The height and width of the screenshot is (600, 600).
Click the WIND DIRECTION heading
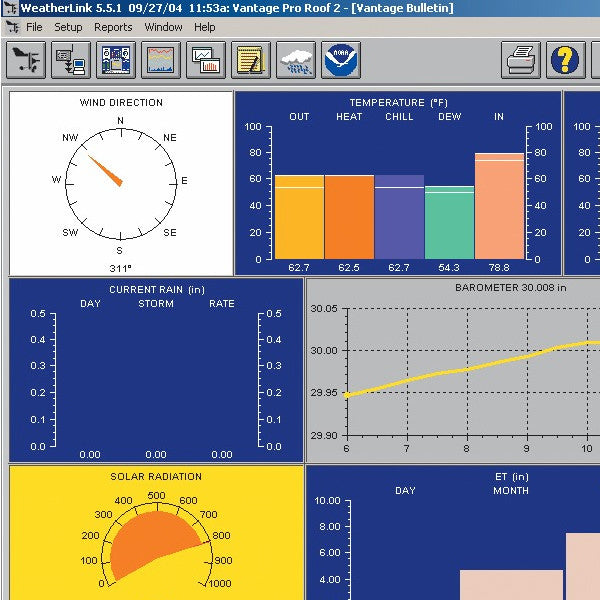(121, 103)
